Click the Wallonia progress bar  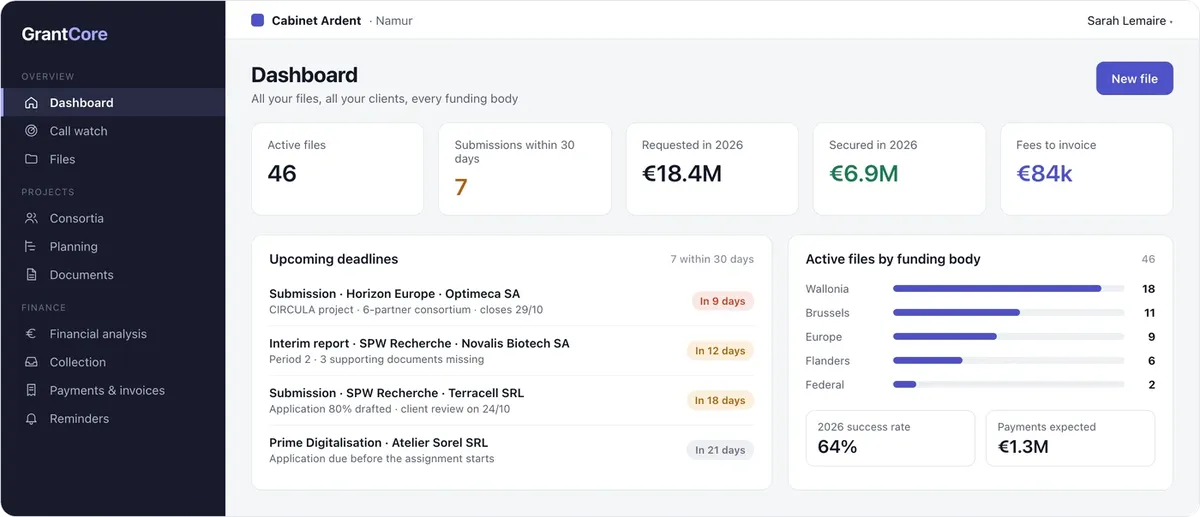tap(1009, 289)
